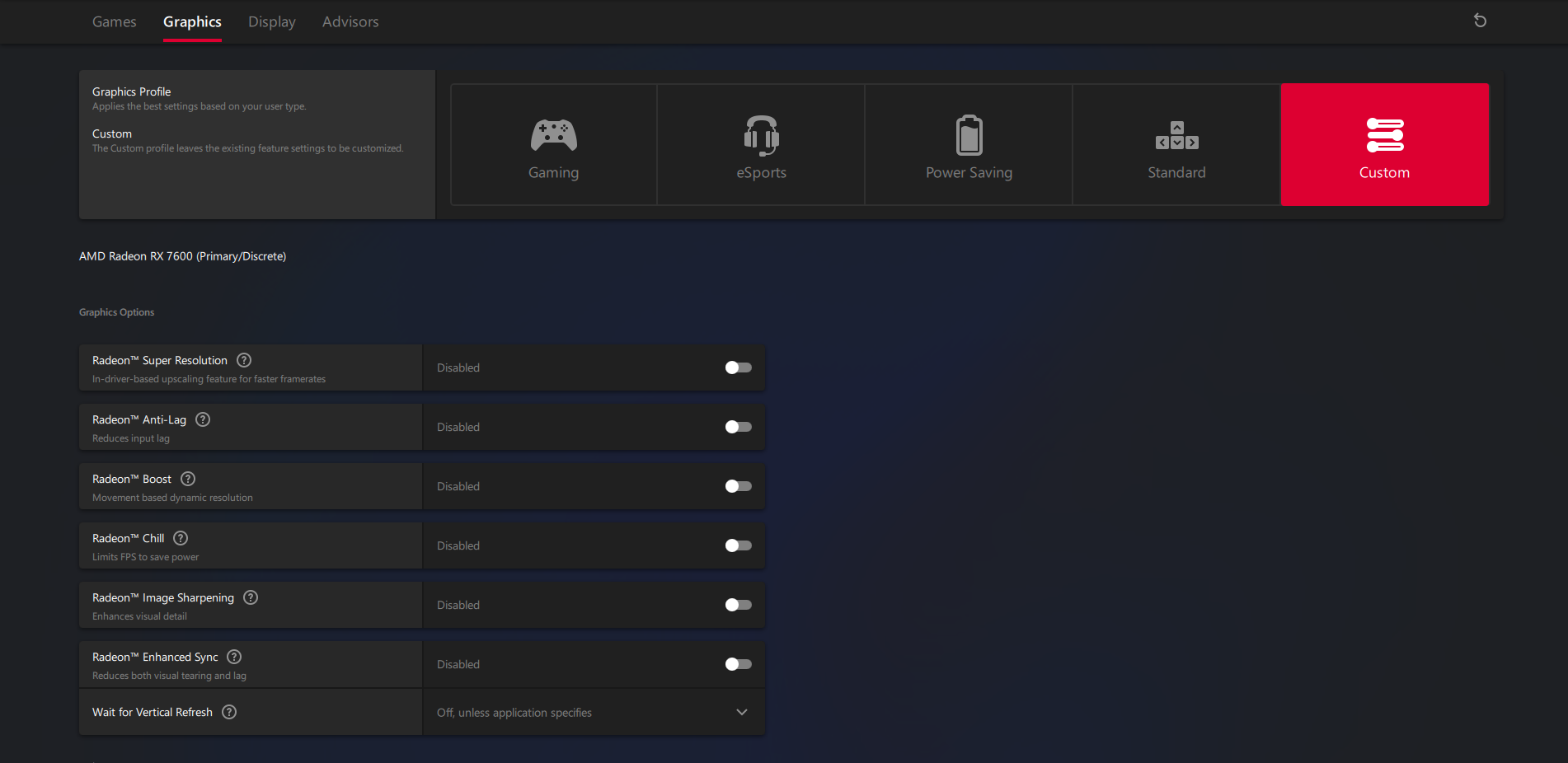
Task: Click the Radeon Anti-Lag label
Action: coord(139,419)
